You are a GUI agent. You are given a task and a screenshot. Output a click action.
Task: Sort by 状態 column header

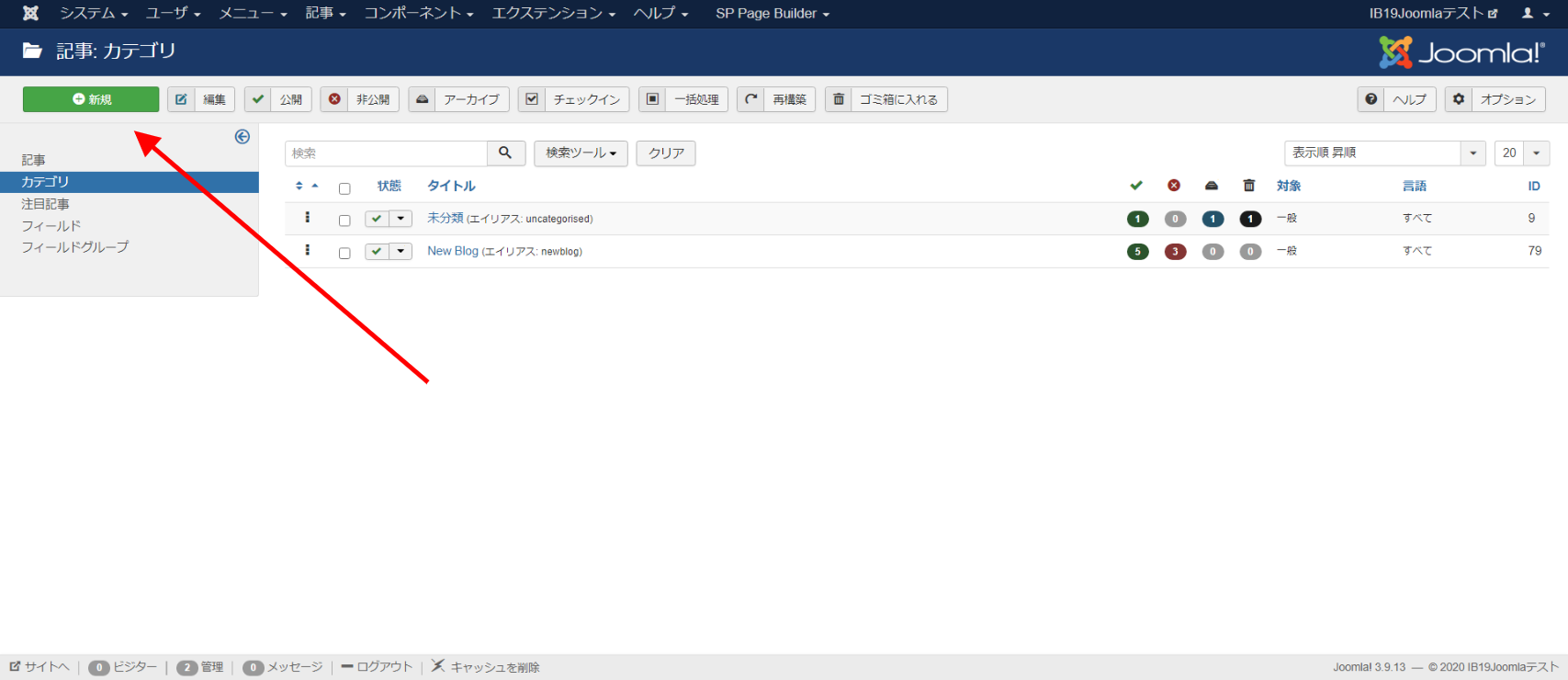[x=389, y=186]
